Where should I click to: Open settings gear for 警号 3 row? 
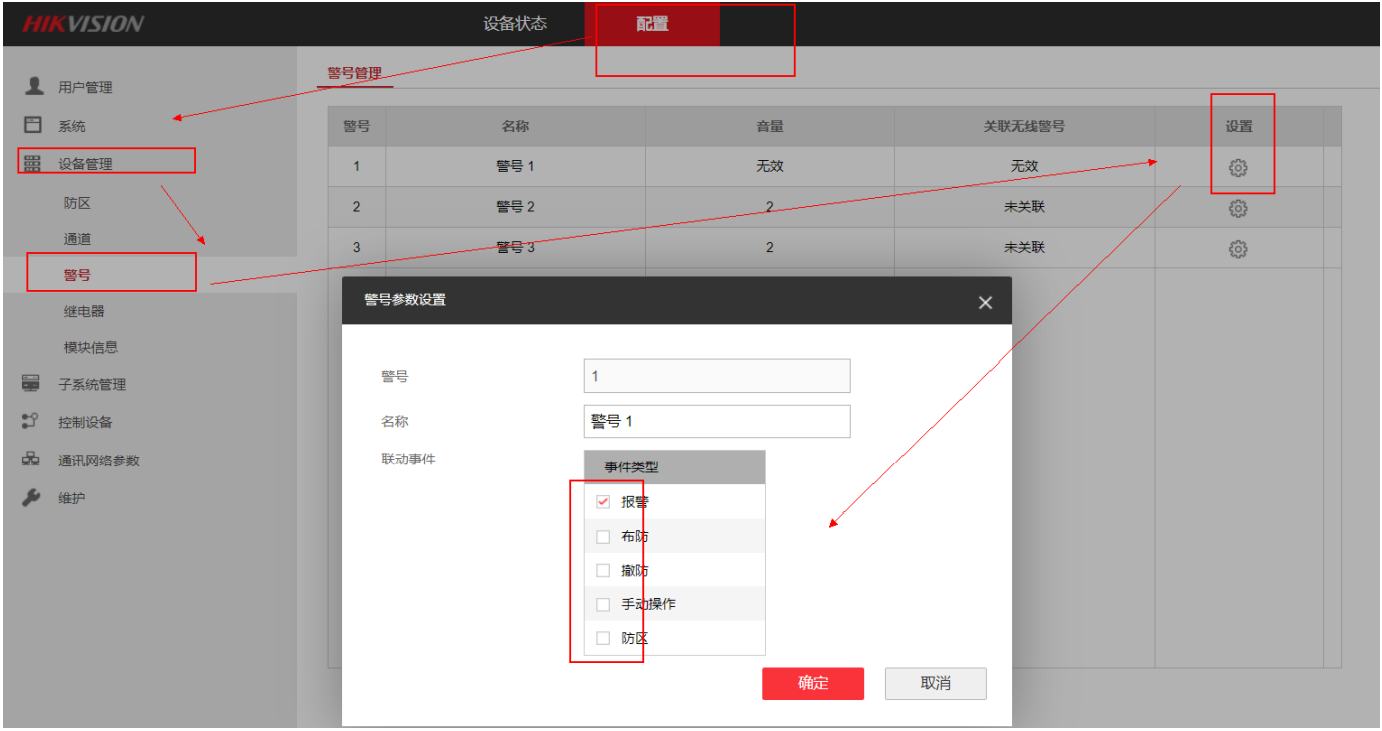coord(1238,248)
